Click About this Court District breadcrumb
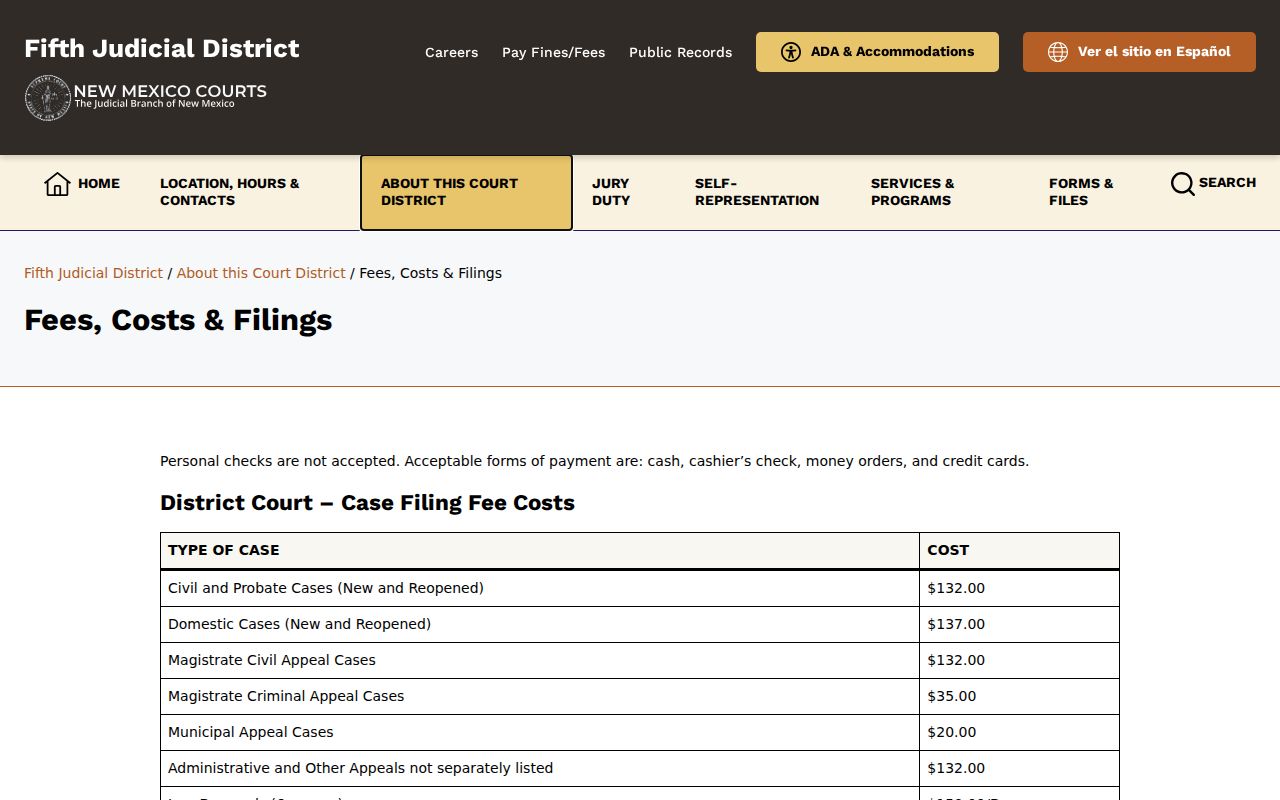 [x=261, y=273]
